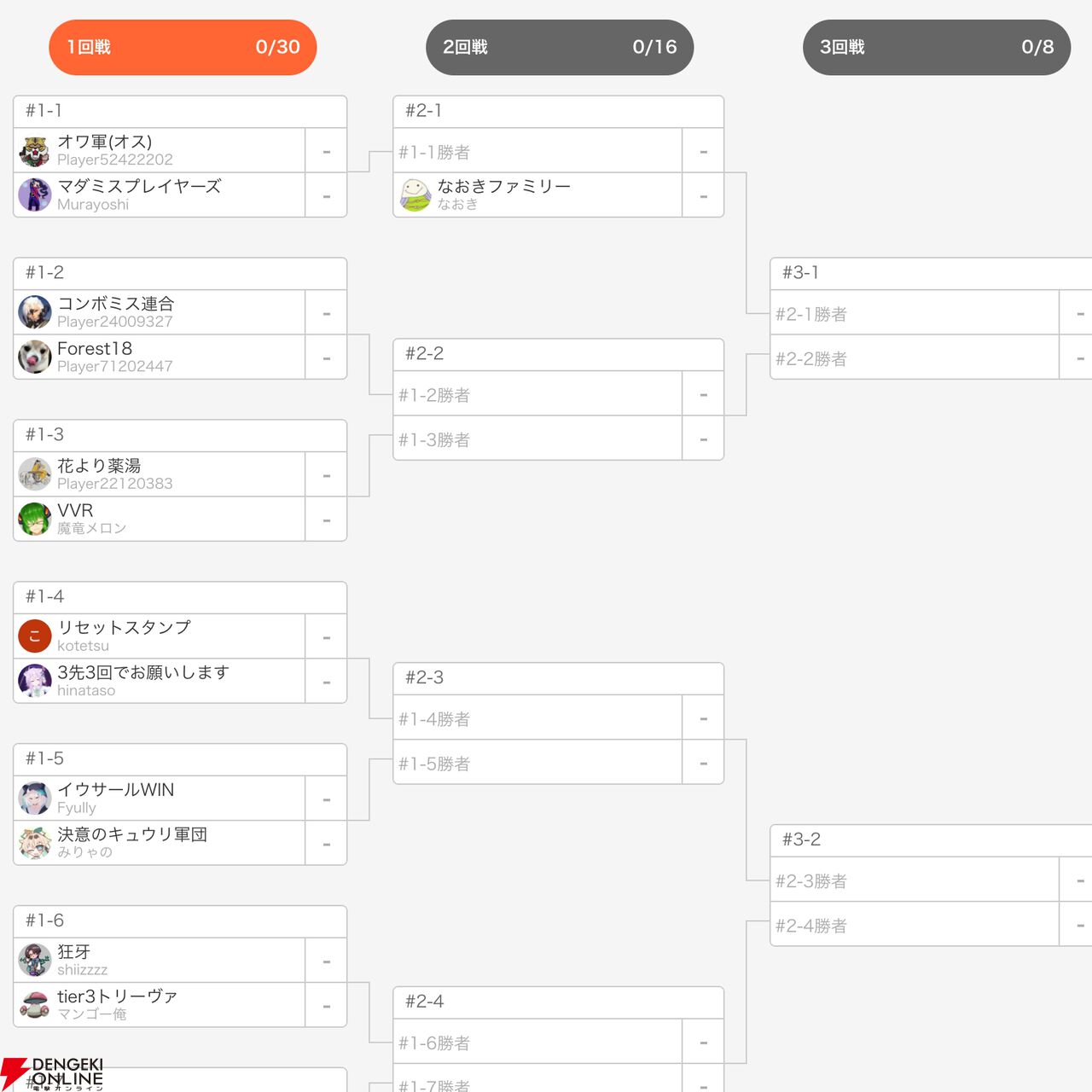1092x1092 pixels.
Task: Open tier3トリーヴァ mushroom avatar
Action: (35, 1005)
